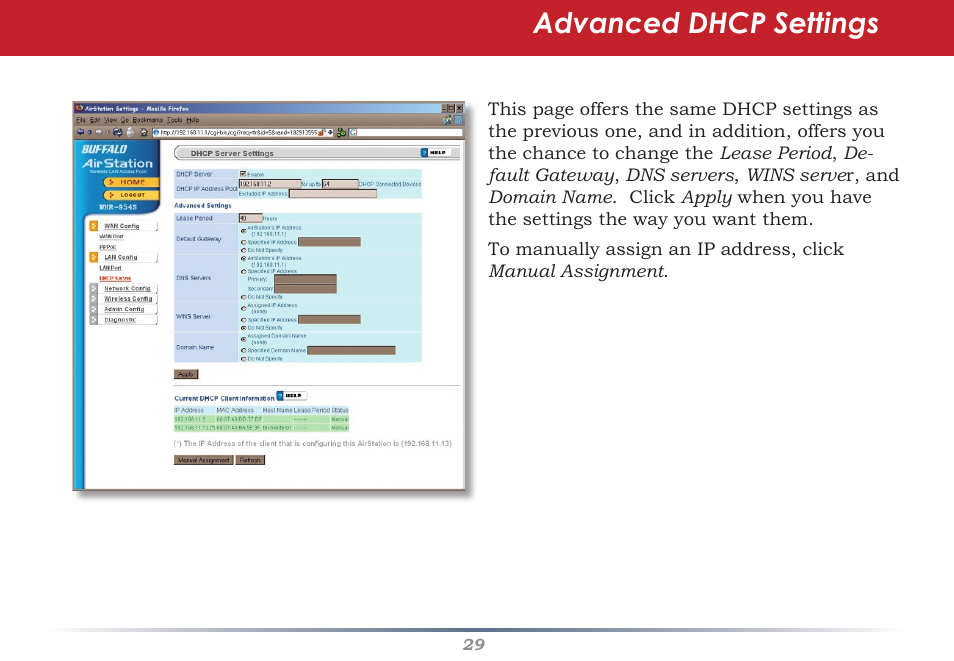Viewport: 954px width, 661px height.
Task: Click the browser Reload icon
Action: point(117,132)
